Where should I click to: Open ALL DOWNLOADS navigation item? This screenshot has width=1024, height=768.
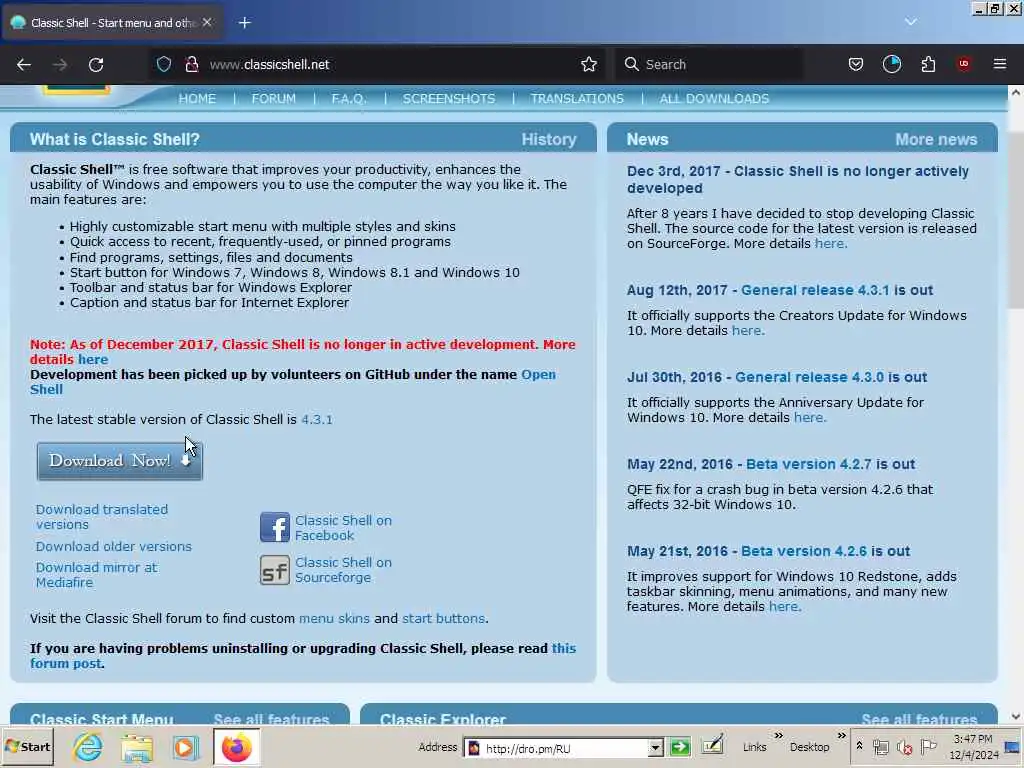tap(714, 99)
